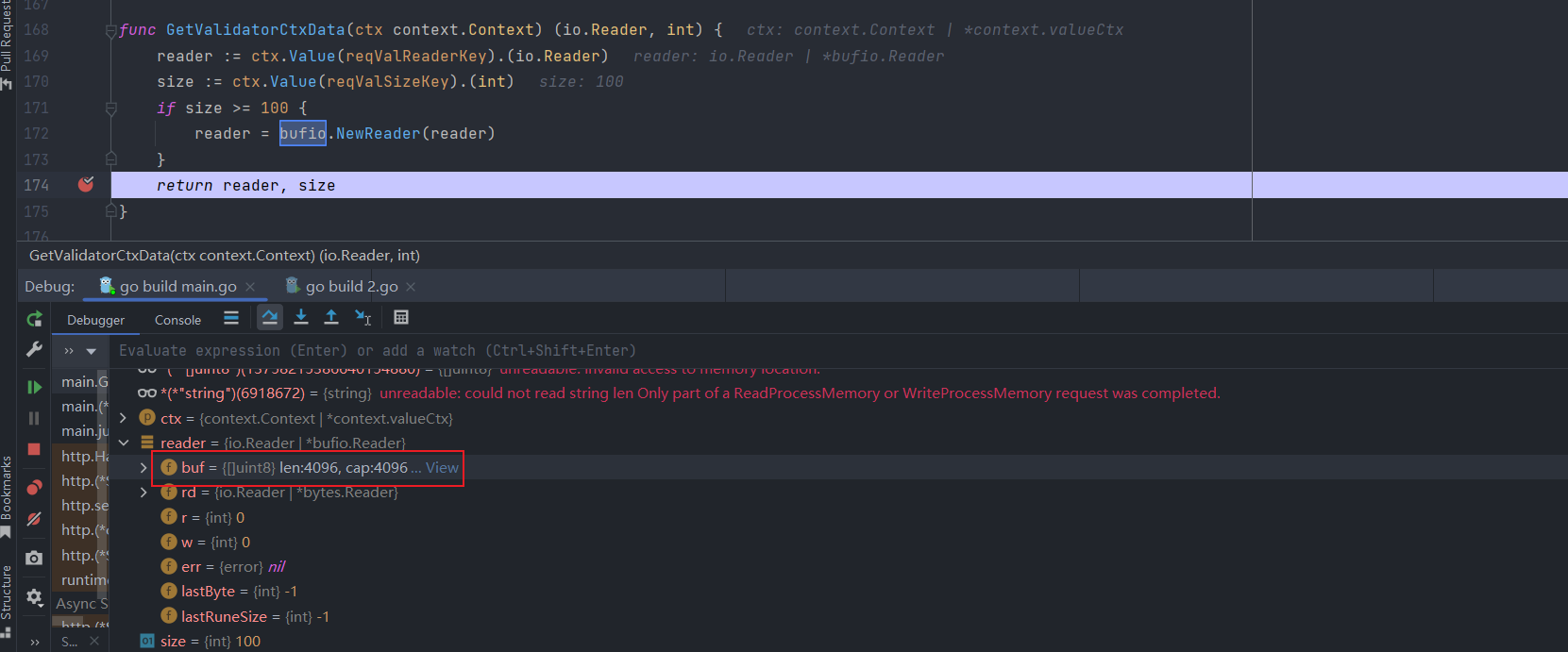Select the 'go build main.go' debug tab
Screen dimensions: 1568x652
point(177,286)
